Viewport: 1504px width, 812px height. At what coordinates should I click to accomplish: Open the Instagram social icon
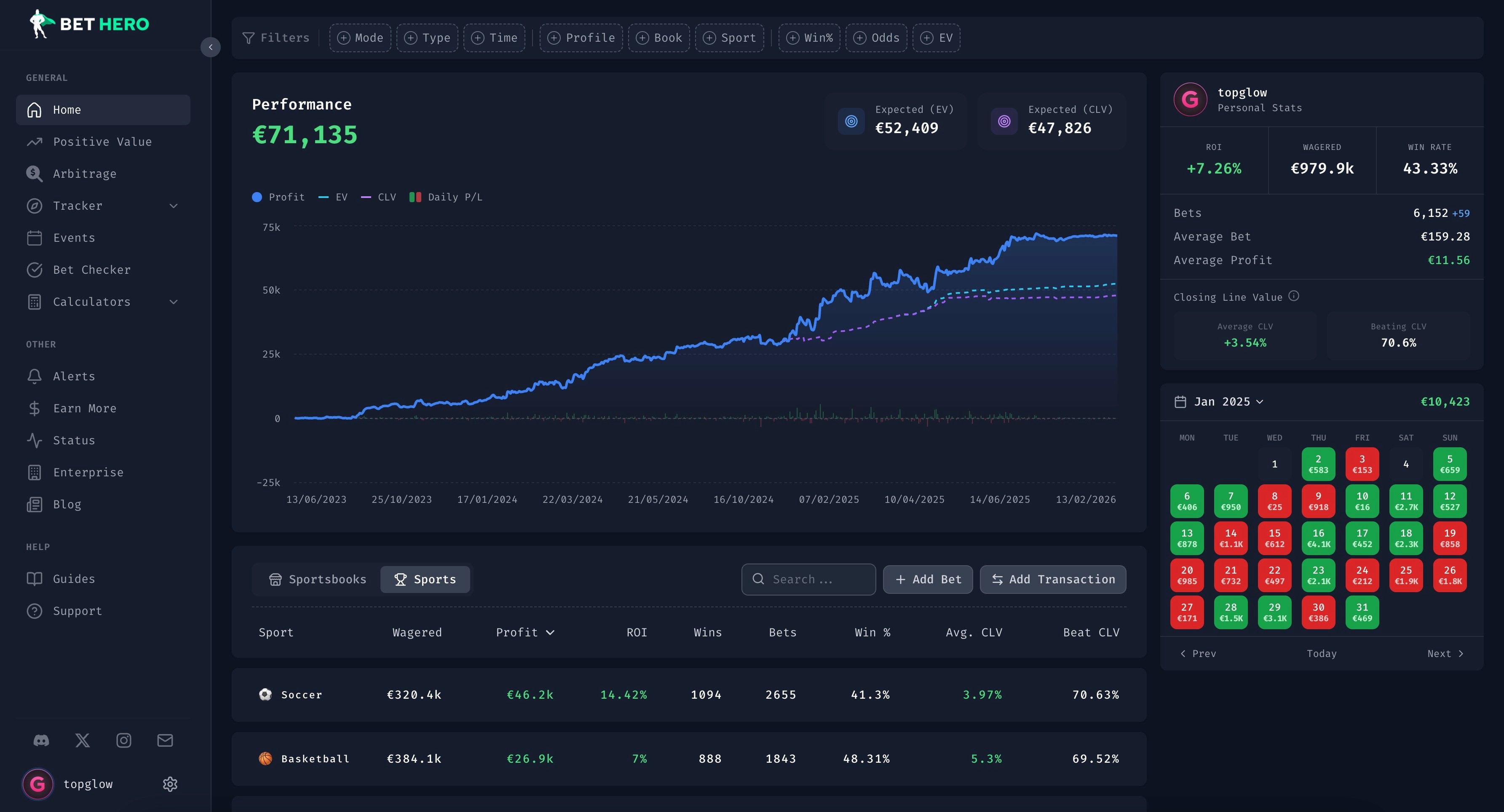(123, 740)
